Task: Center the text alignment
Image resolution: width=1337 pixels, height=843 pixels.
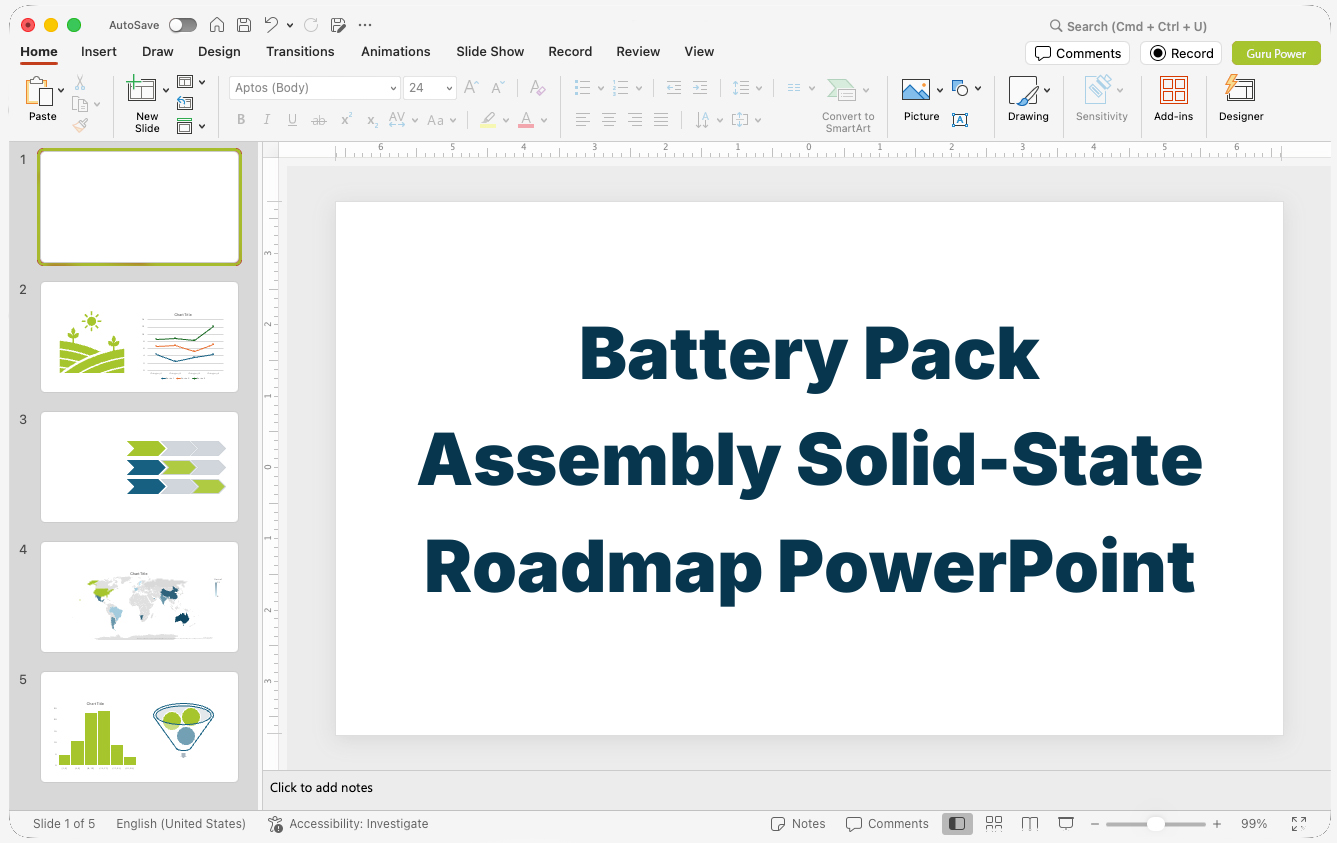Action: point(609,120)
